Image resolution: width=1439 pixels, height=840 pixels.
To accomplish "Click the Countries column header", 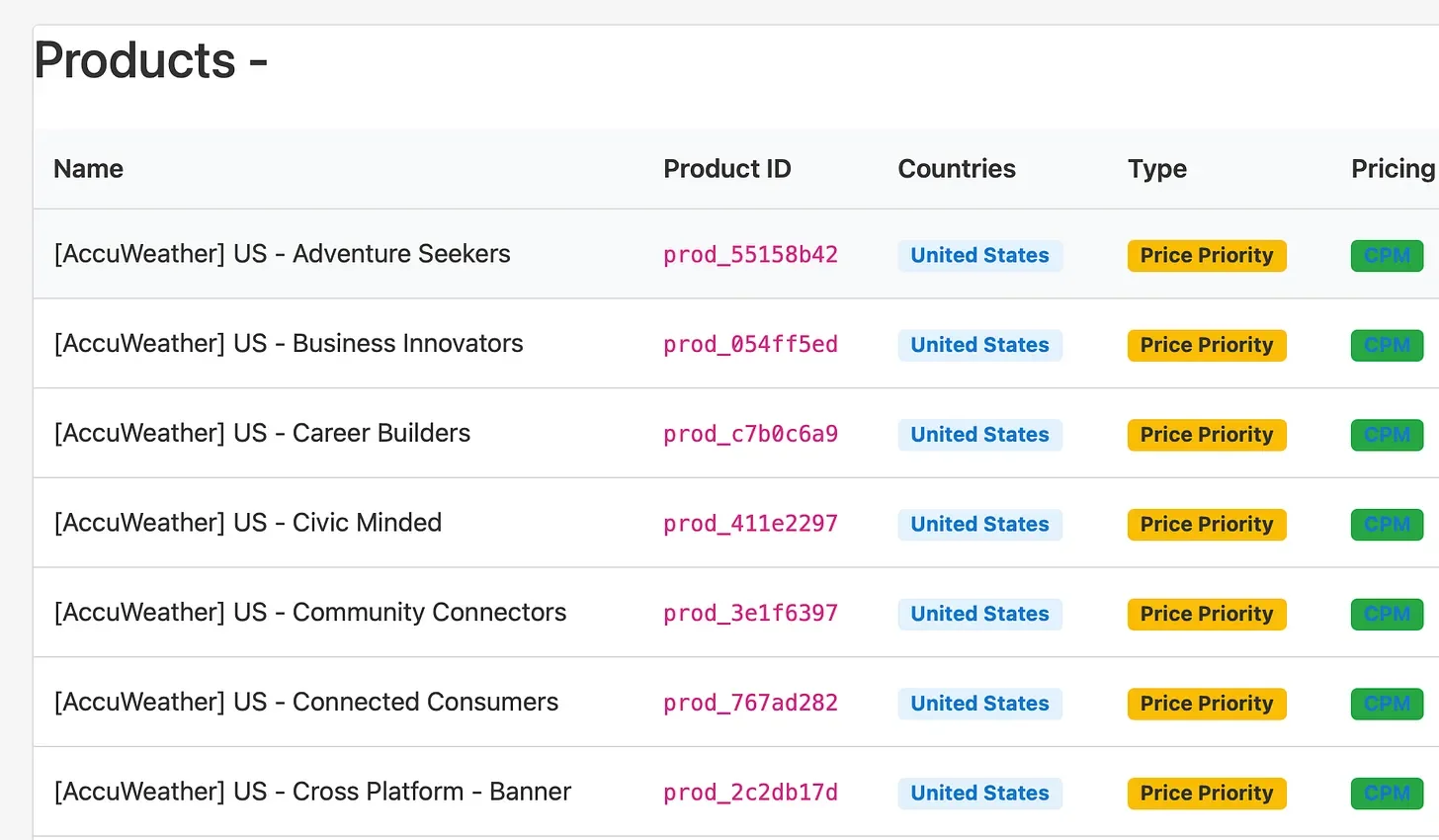I will (x=956, y=169).
